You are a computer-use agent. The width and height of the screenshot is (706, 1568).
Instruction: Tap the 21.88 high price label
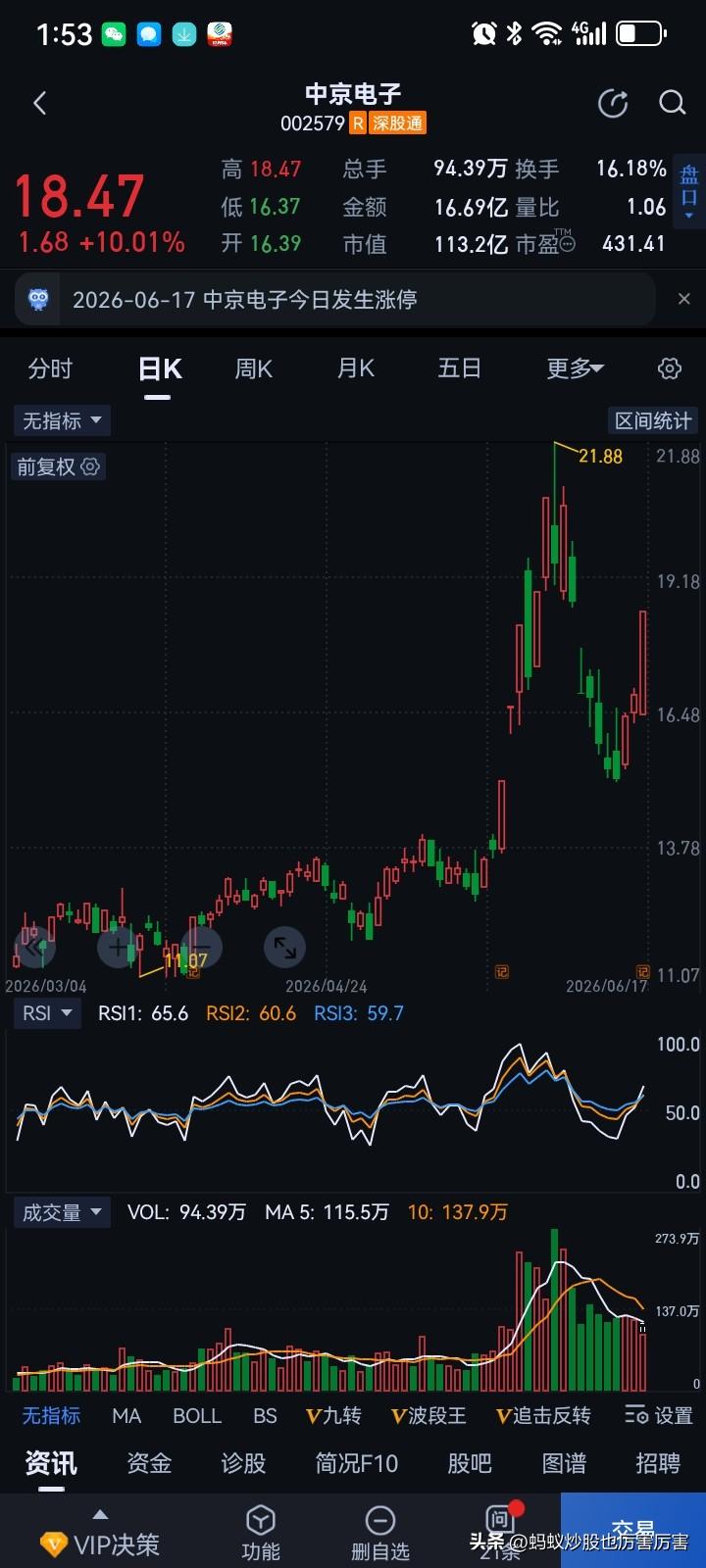coord(600,456)
